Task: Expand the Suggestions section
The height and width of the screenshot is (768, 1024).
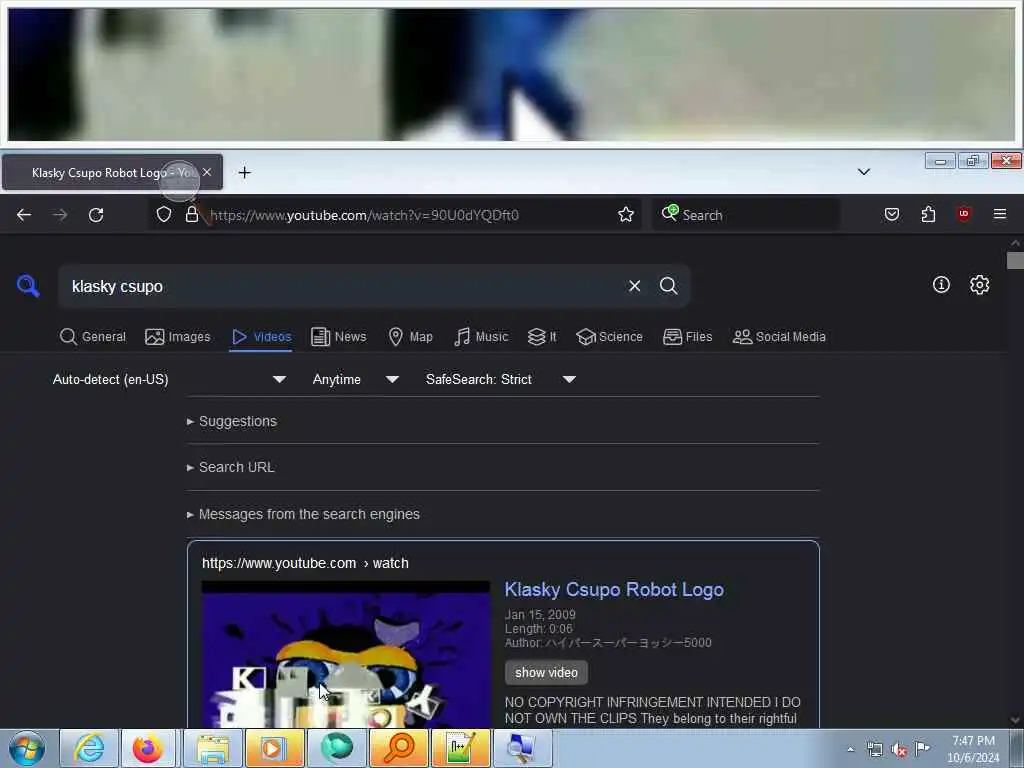Action: [x=232, y=421]
